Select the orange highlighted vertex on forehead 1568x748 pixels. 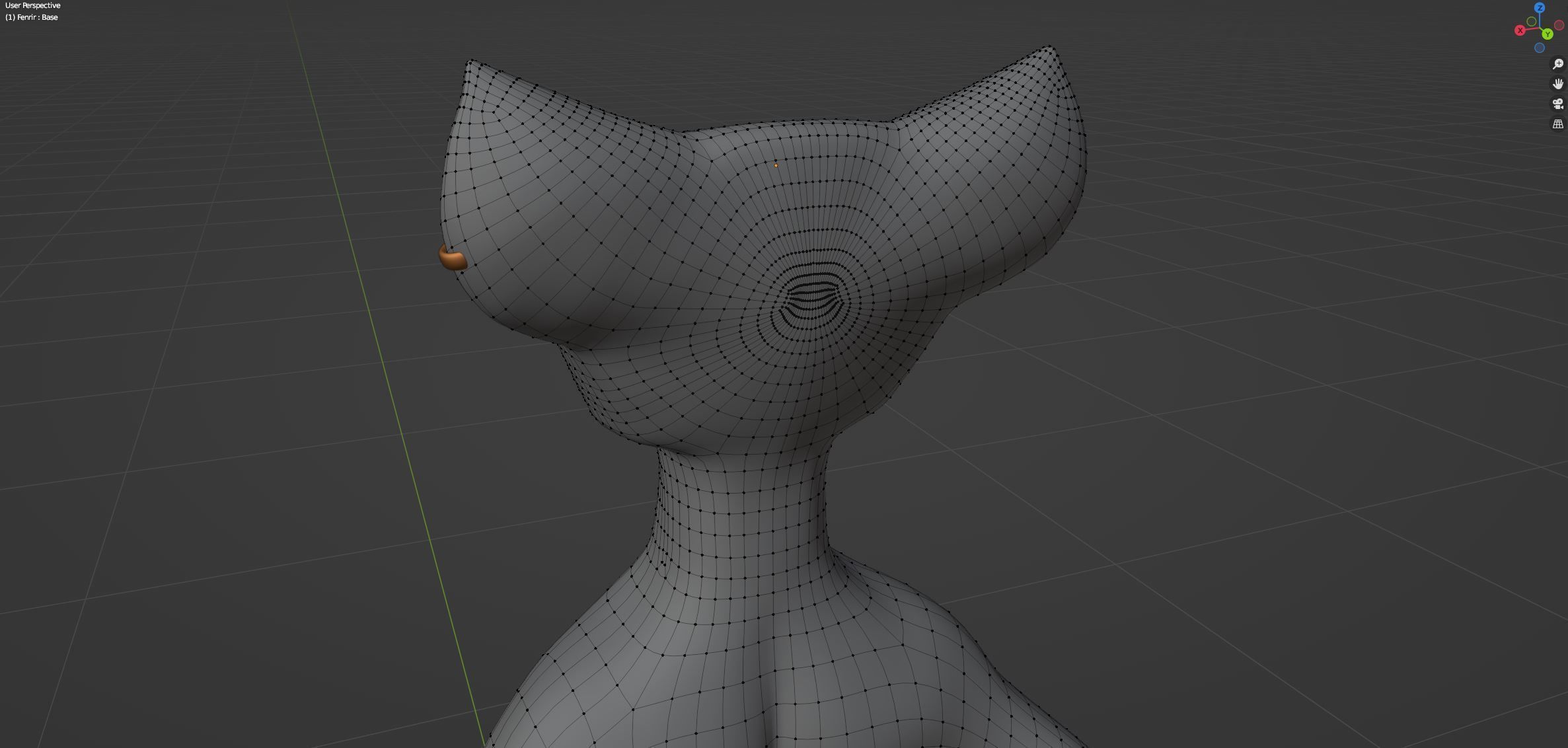(x=776, y=166)
